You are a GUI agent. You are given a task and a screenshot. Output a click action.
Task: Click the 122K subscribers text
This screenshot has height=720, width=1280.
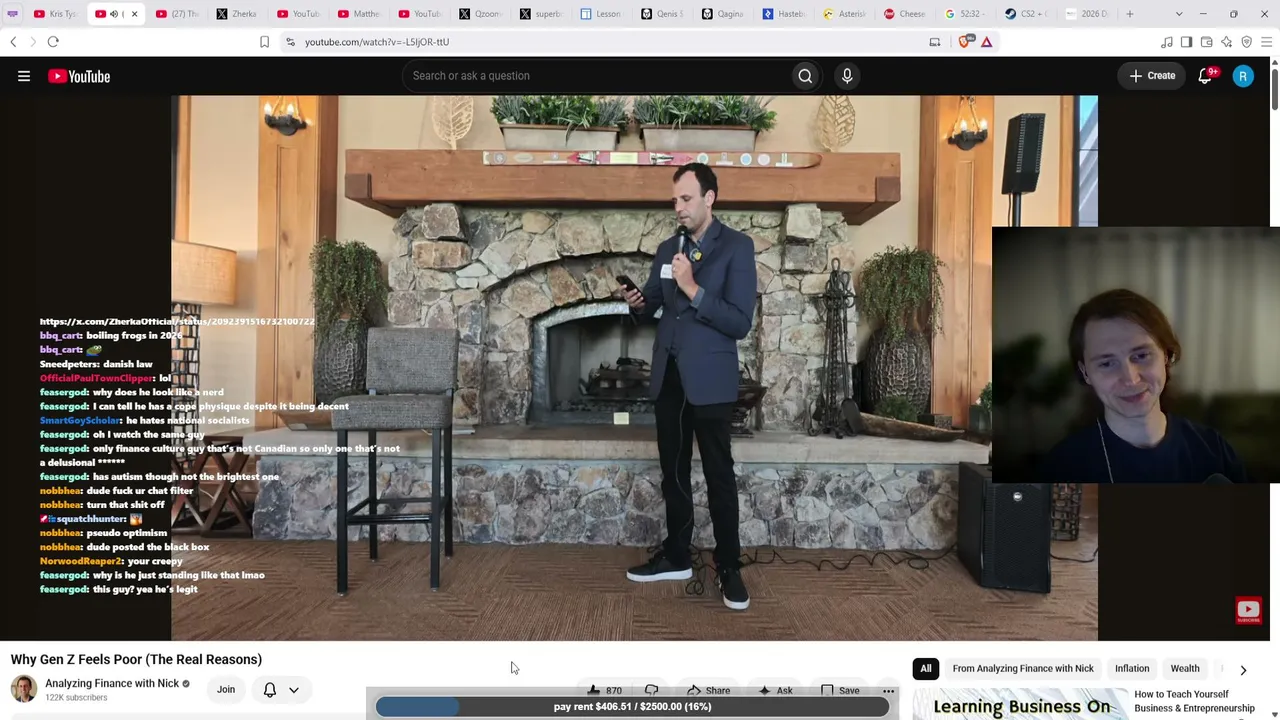pos(76,698)
